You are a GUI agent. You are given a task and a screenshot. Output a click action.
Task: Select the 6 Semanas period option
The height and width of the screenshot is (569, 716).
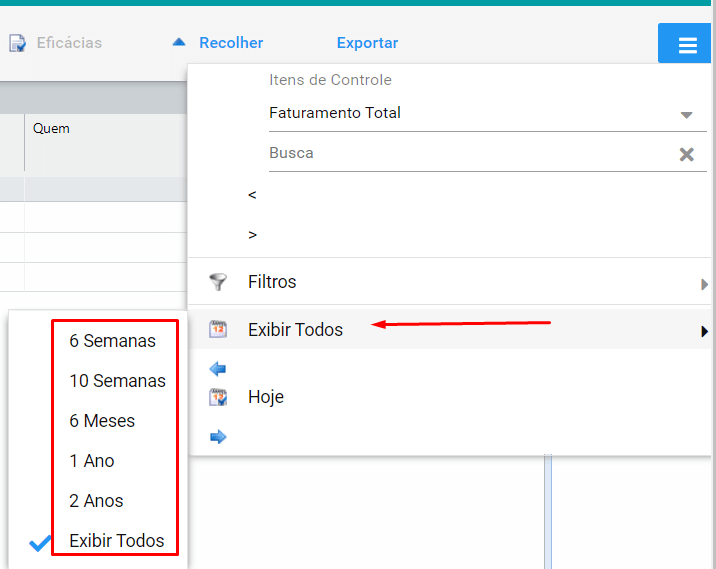[112, 341]
